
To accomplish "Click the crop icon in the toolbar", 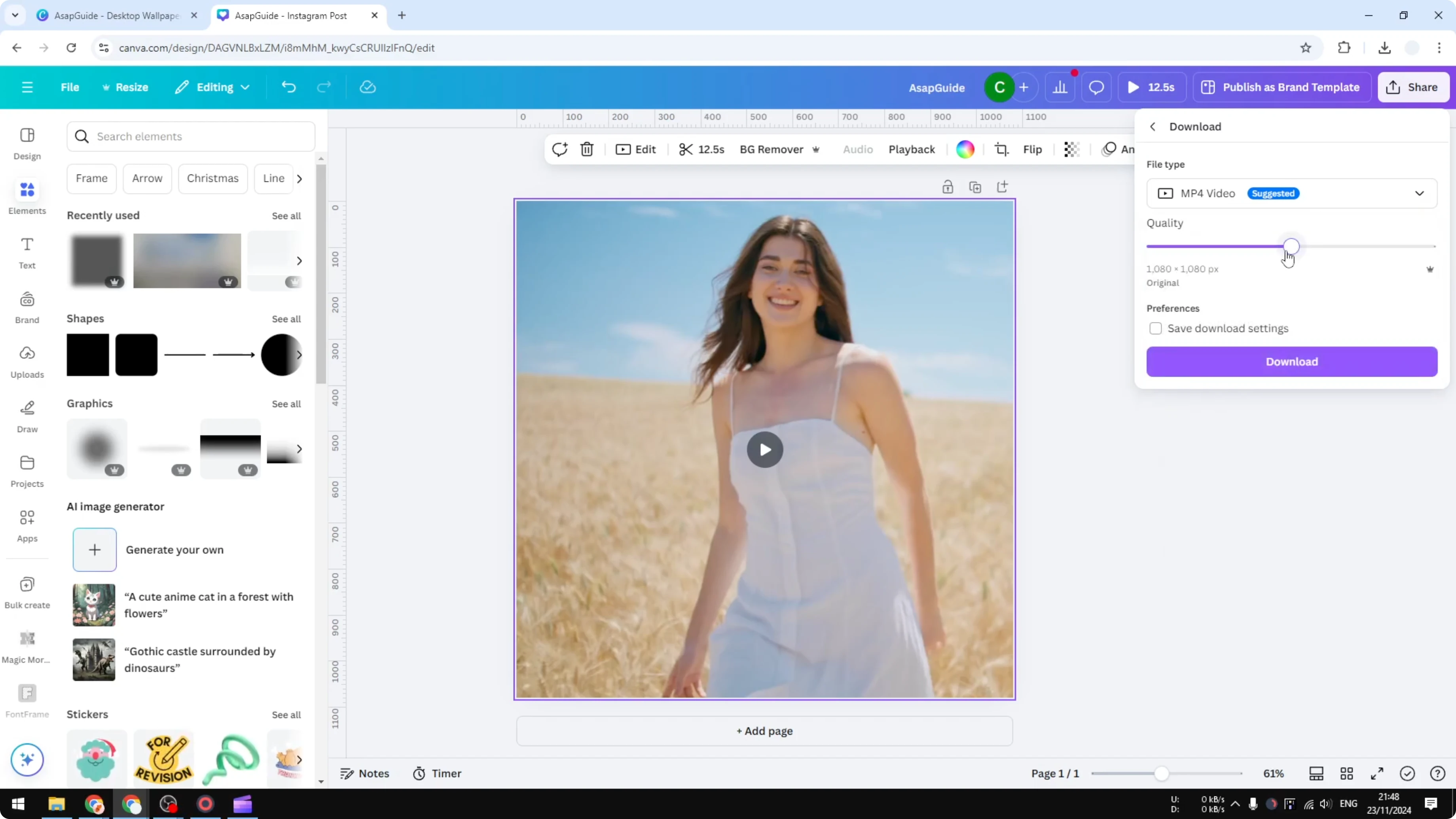I will pos(1001,149).
